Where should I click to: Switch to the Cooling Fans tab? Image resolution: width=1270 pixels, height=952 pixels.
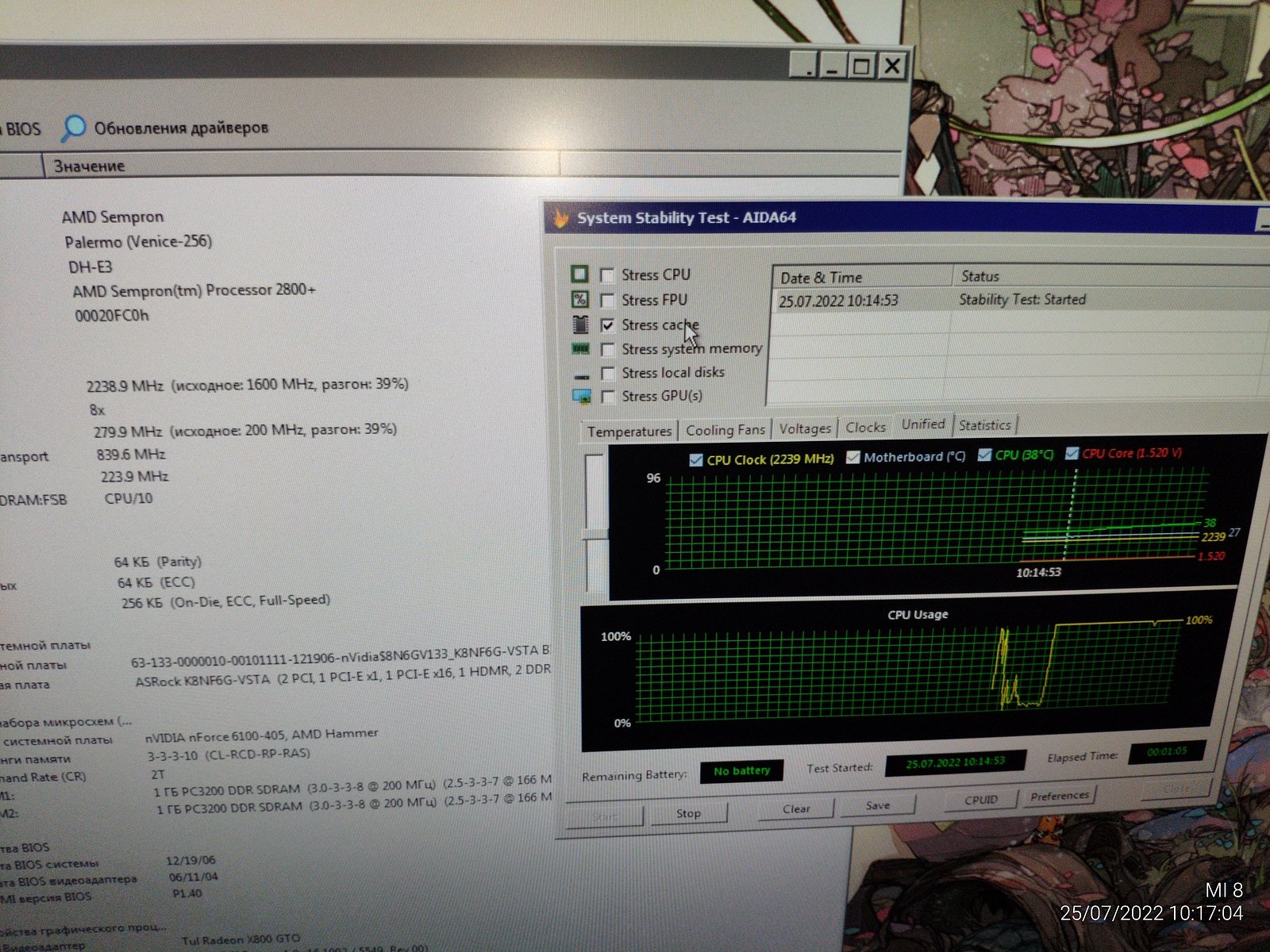click(725, 430)
